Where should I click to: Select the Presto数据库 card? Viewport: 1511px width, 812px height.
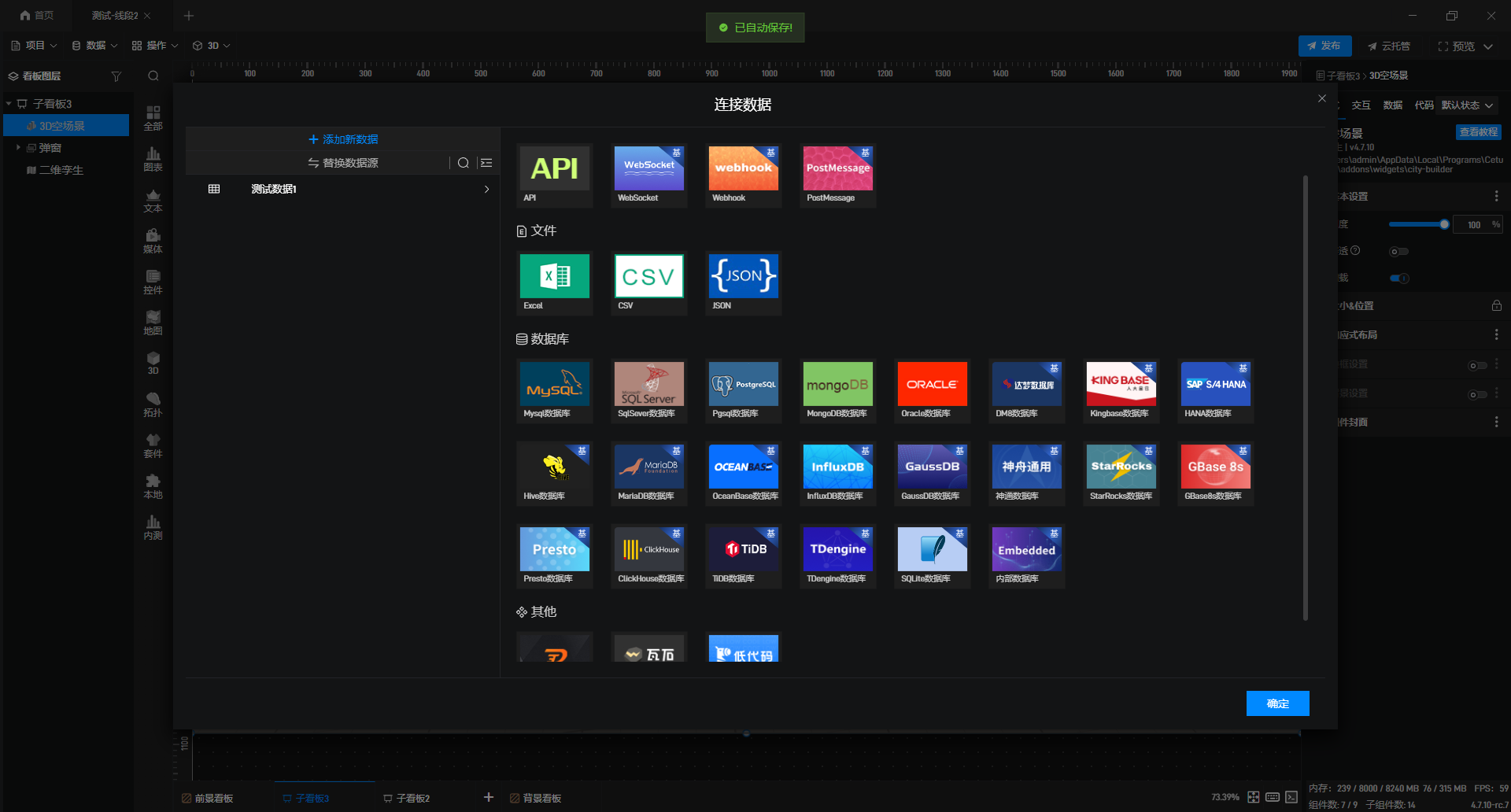coord(555,556)
